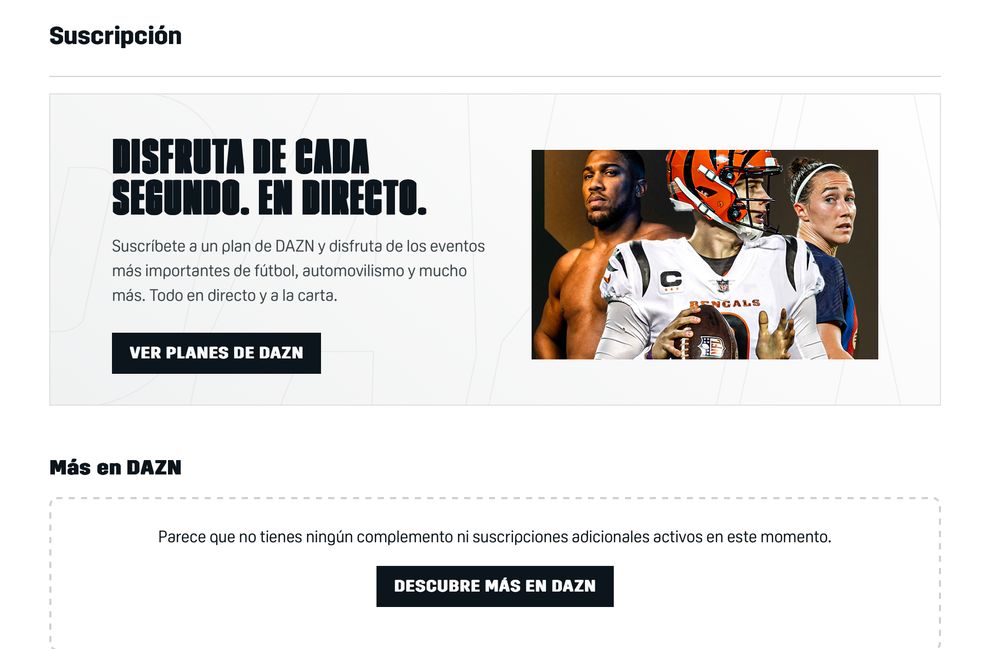Click the NFL shield on jersey collar
The height and width of the screenshot is (649, 999).
[x=722, y=286]
